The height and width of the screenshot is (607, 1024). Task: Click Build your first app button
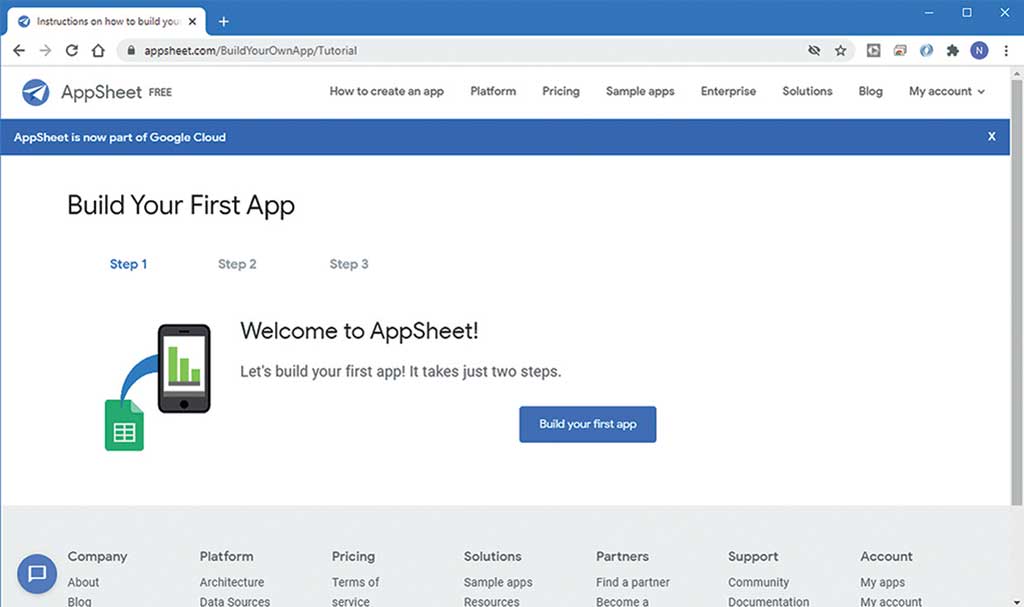point(588,424)
